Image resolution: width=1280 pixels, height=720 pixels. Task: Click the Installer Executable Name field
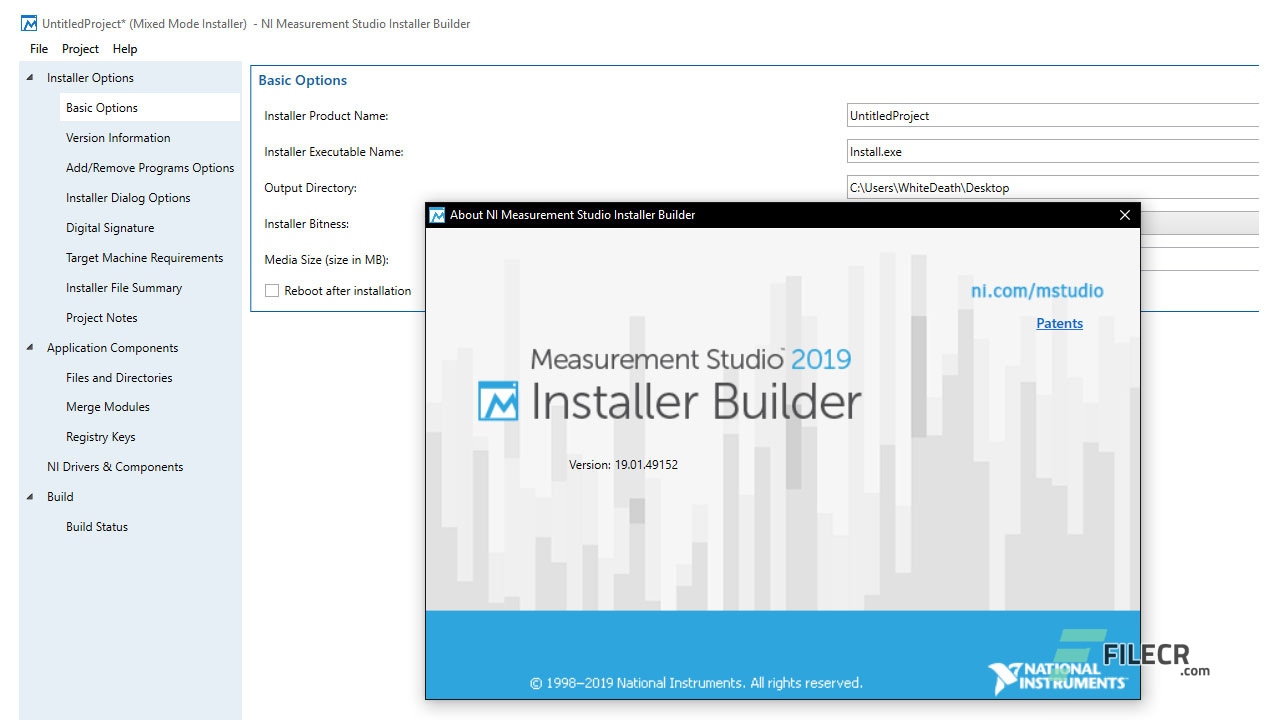coord(1053,152)
